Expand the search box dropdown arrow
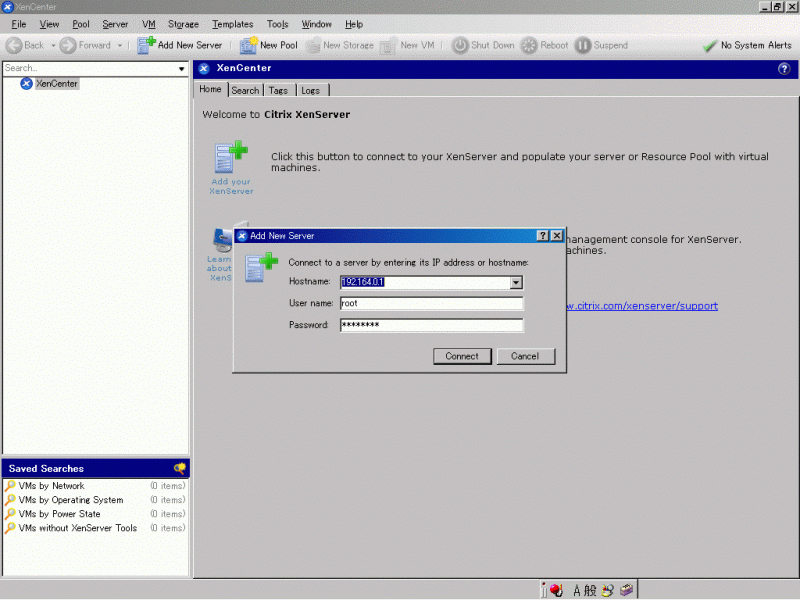Viewport: 800px width, 600px height. (182, 69)
